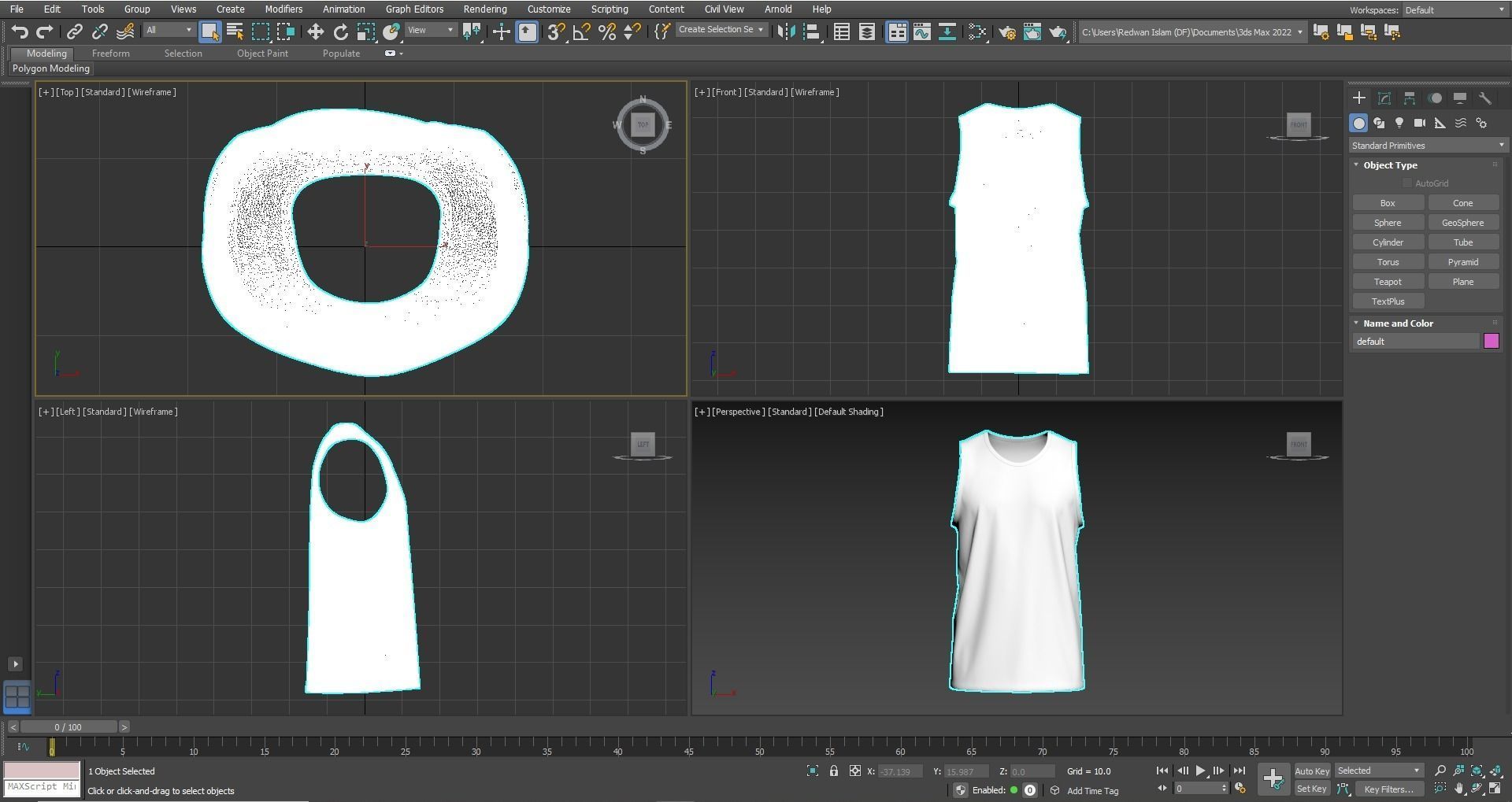Click the Top viewport ViewCube

coord(643,124)
